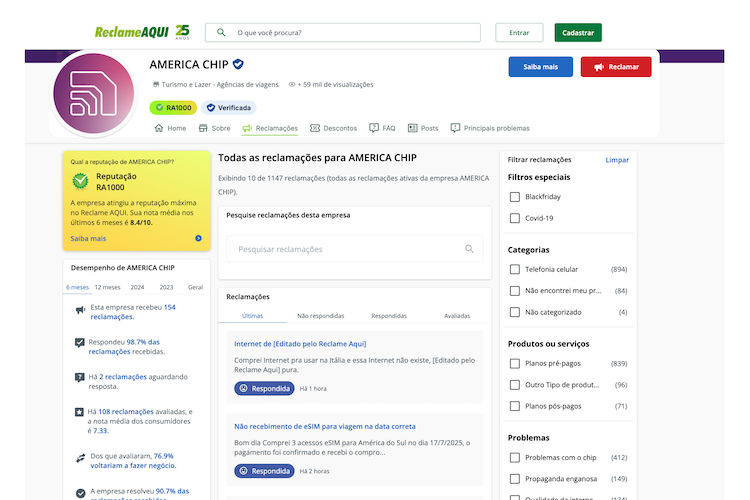The image size is (750, 500).
Task: Select the Problemas com o chip checkbox
Action: [515, 458]
